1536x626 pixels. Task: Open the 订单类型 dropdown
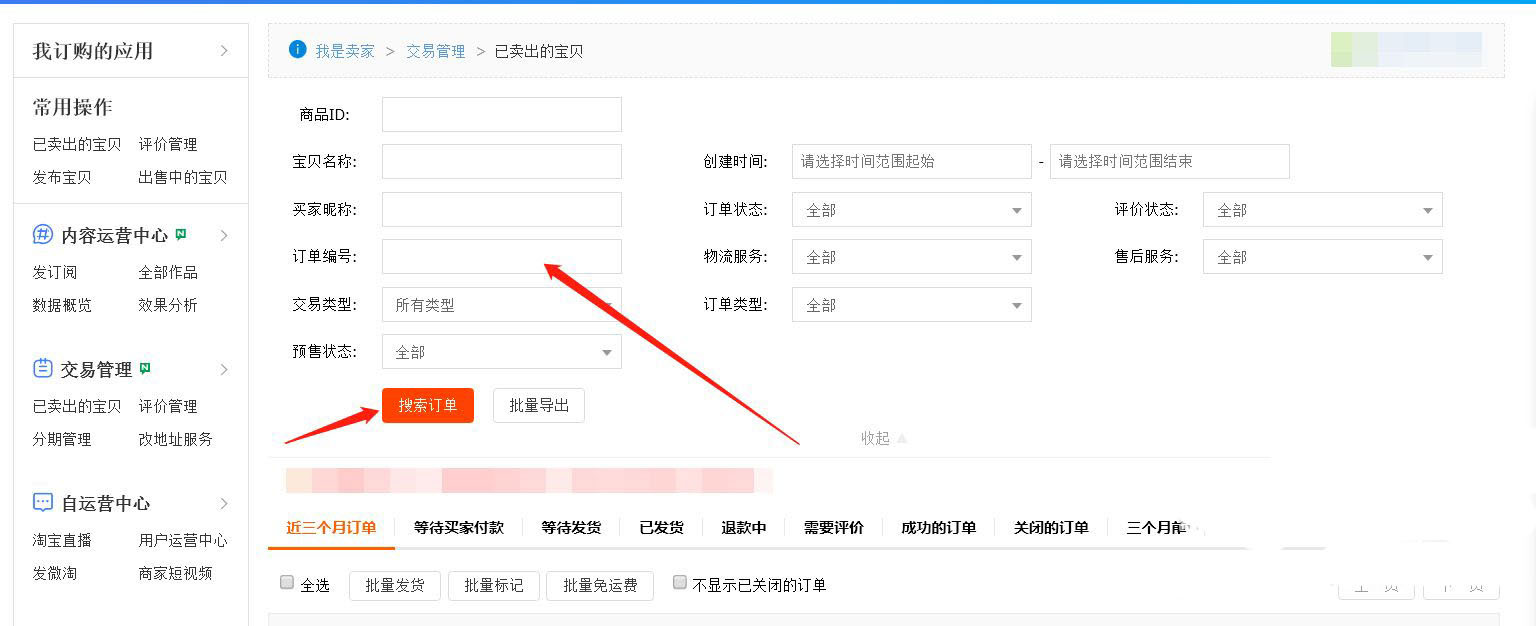coord(912,305)
